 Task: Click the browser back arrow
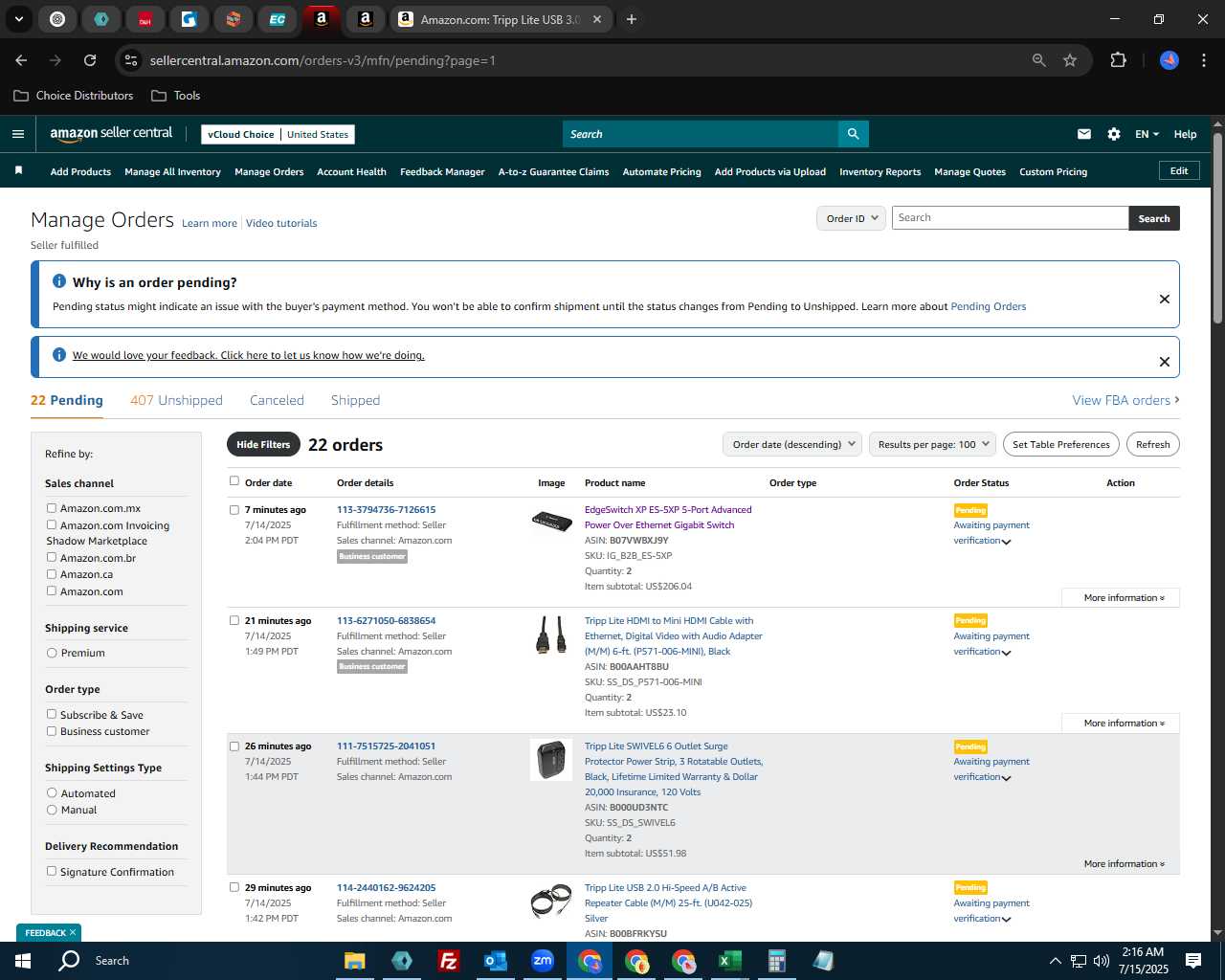(22, 60)
